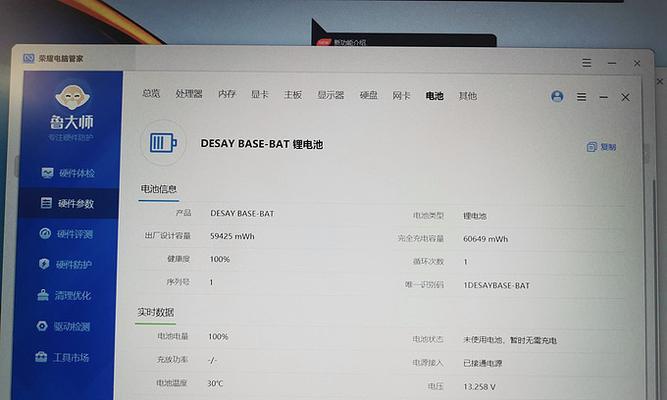Click the 清理优化 broom icon
Image resolution: width=667 pixels, height=400 pixels.
coord(43,294)
